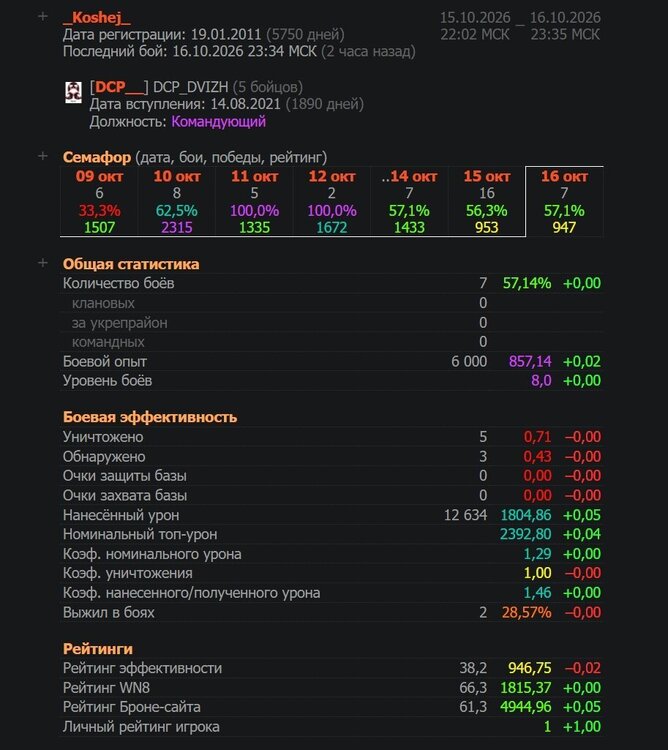This screenshot has height=750, width=668.
Task: Open the DCP clan tag link
Action: pos(119,87)
